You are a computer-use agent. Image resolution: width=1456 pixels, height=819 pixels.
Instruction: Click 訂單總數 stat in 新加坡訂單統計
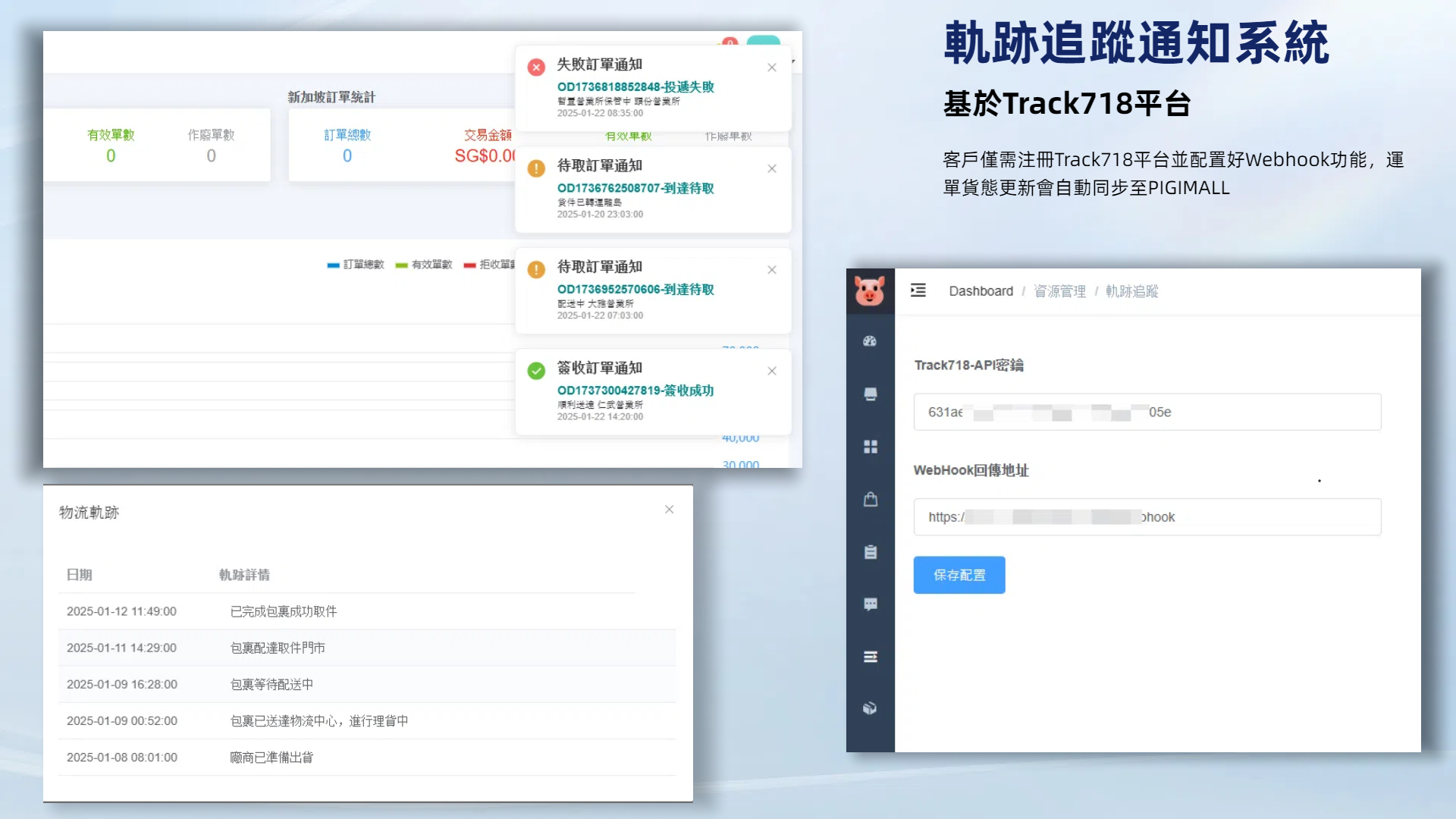(x=347, y=145)
